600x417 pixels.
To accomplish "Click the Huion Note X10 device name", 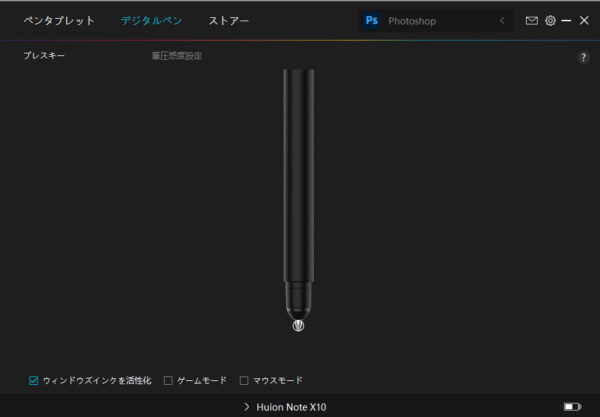I will [291, 407].
